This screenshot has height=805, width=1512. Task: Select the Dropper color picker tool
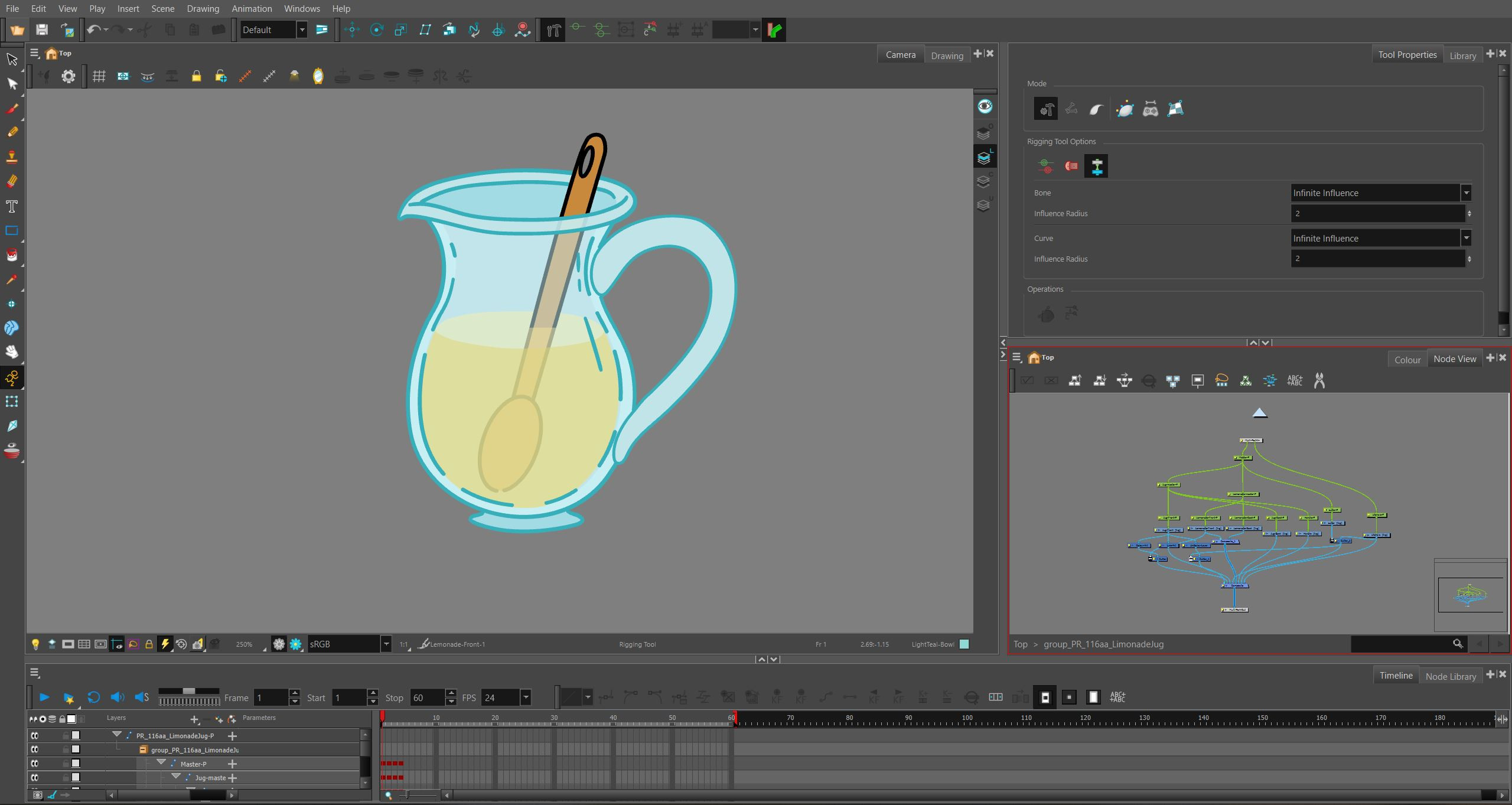click(x=12, y=279)
